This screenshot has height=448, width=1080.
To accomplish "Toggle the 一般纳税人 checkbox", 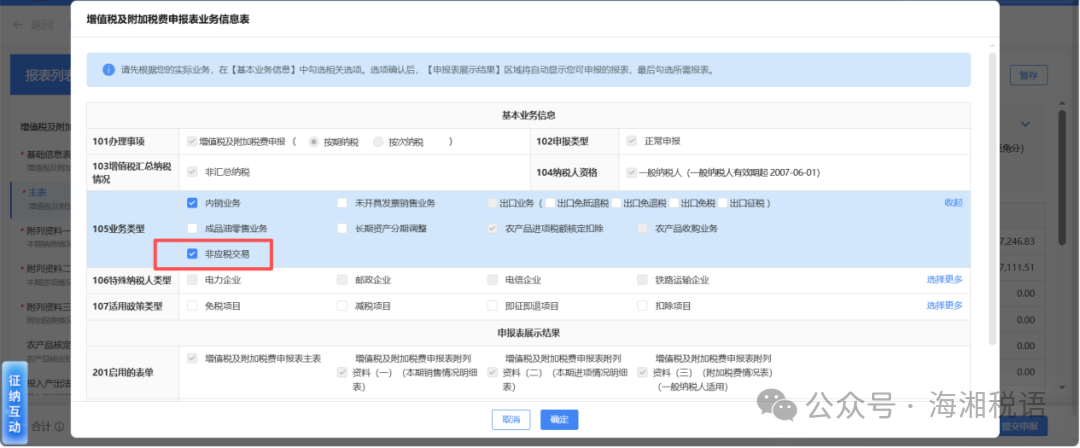I will click(x=631, y=172).
